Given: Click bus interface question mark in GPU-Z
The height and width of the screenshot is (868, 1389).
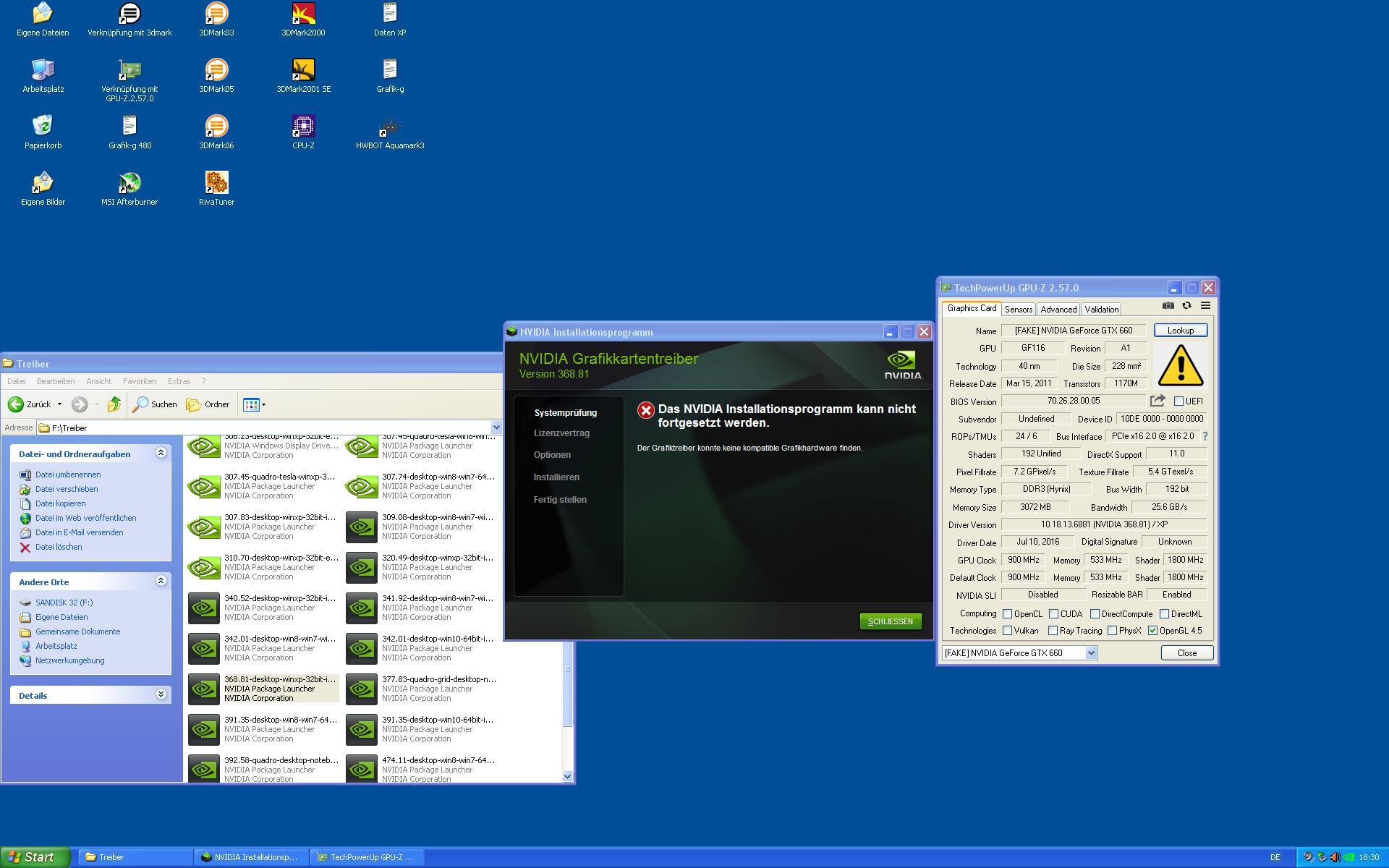Looking at the screenshot, I should 1205,436.
